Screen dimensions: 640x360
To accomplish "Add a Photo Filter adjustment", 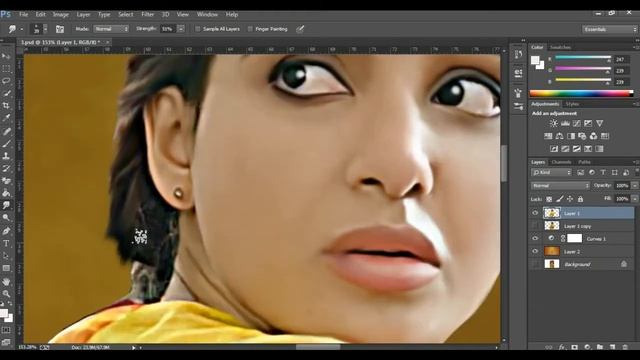I will 582,136.
